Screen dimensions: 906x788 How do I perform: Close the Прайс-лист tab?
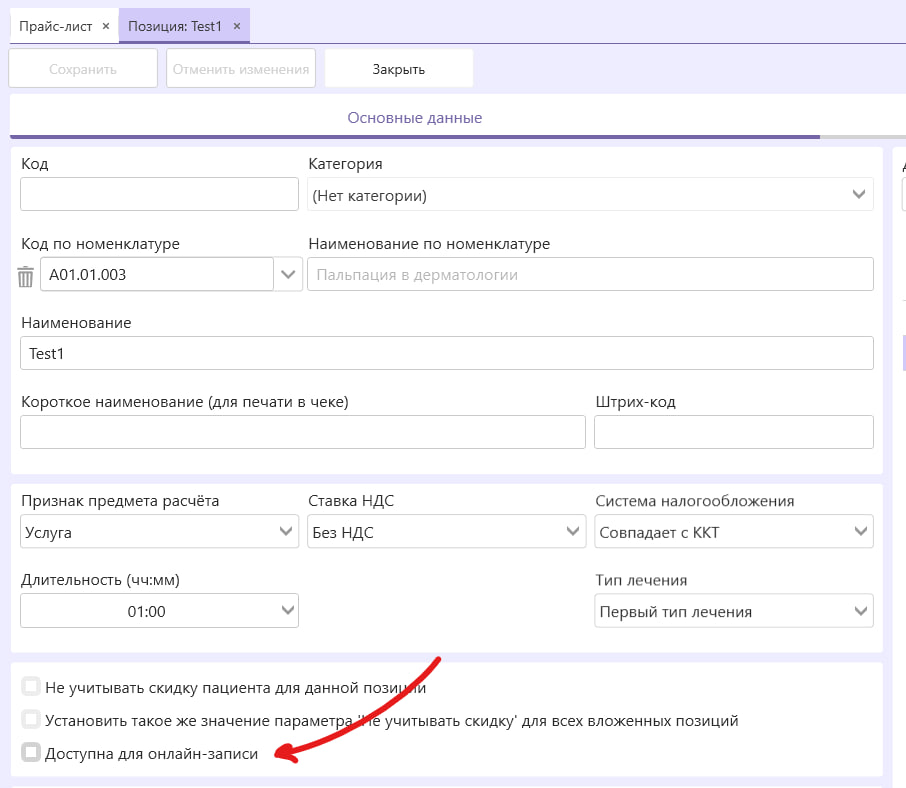(x=106, y=26)
